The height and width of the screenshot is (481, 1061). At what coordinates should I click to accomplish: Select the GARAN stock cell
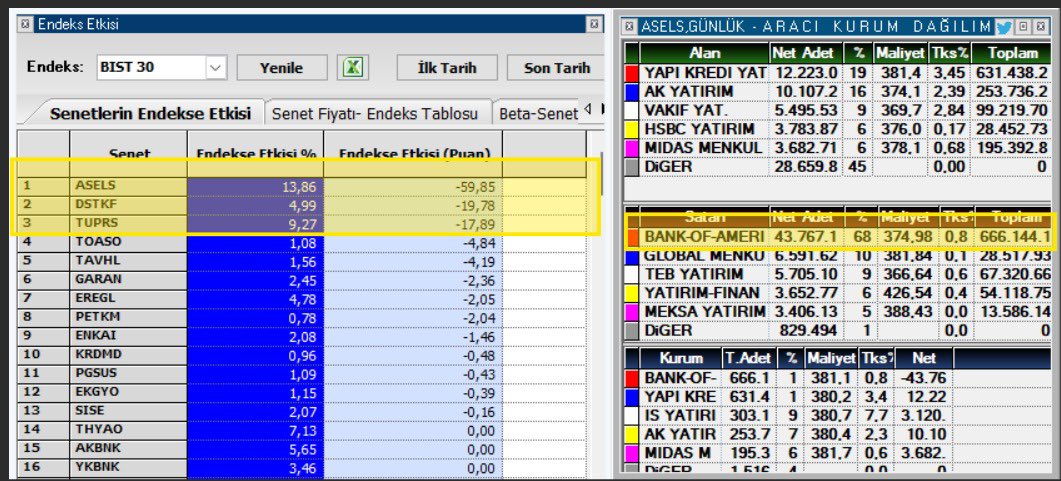129,279
